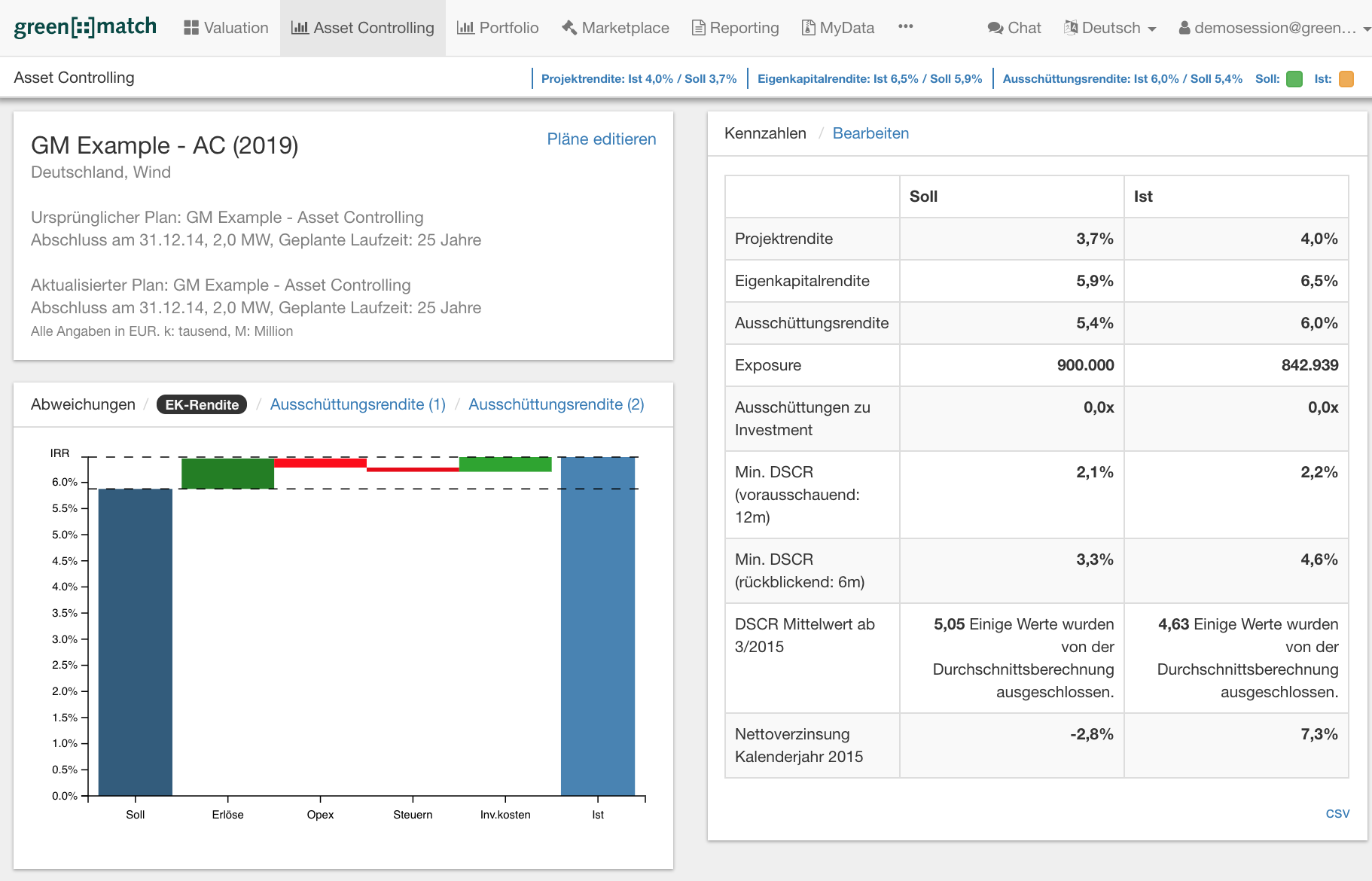Click the Portfolio chart icon
1372x881 pixels.
[465, 28]
